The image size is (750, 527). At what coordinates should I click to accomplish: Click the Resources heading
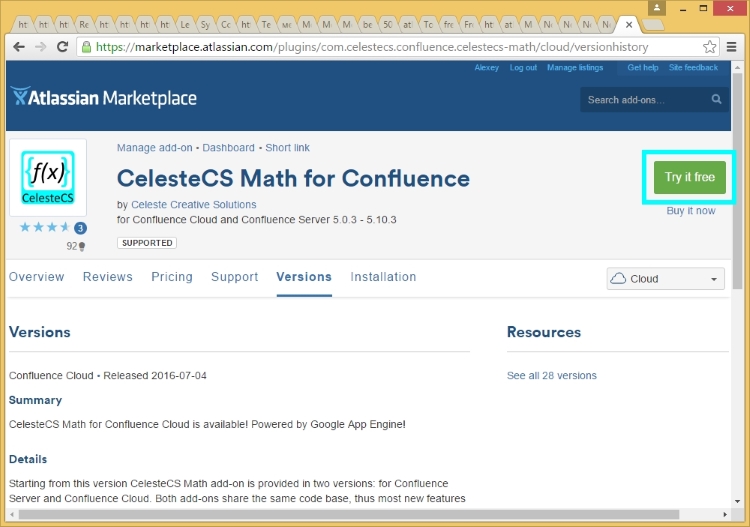pos(544,332)
